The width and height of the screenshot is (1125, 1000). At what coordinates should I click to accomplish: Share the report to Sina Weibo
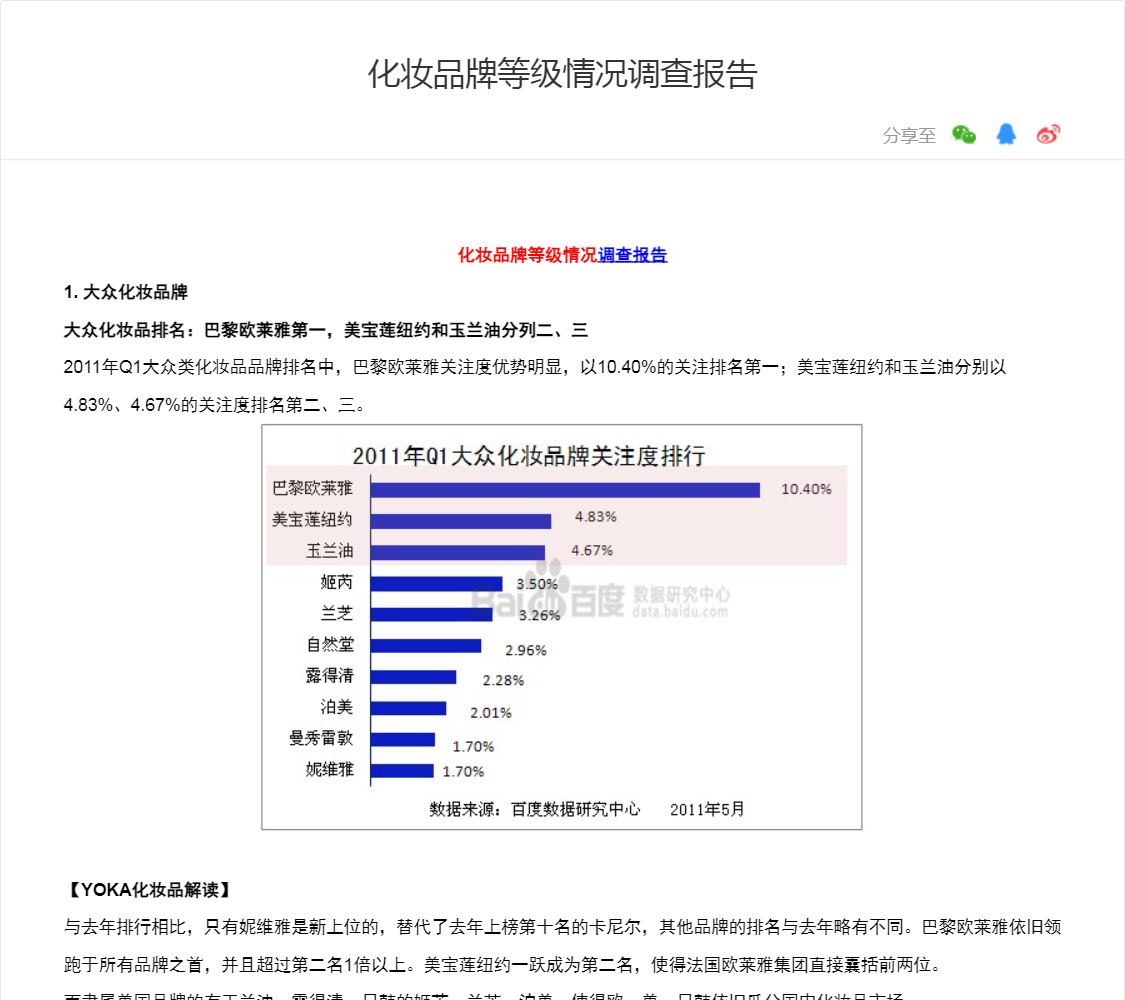(x=1048, y=134)
